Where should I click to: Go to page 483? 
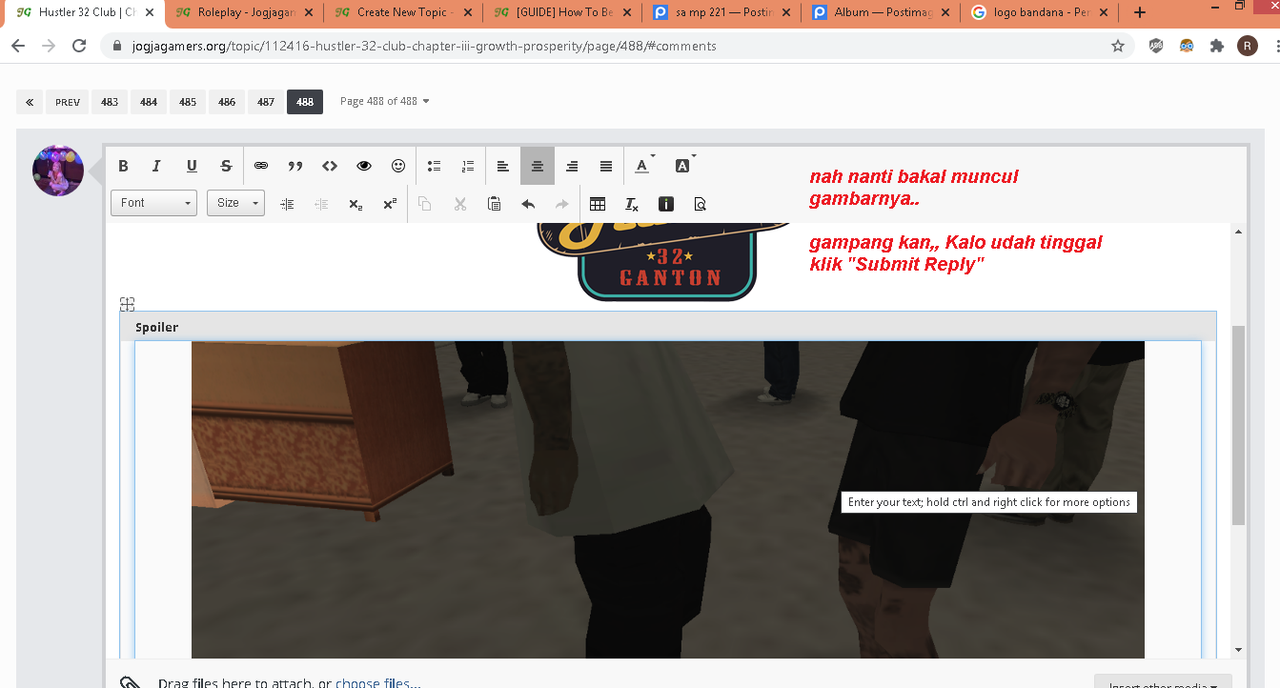(x=110, y=102)
